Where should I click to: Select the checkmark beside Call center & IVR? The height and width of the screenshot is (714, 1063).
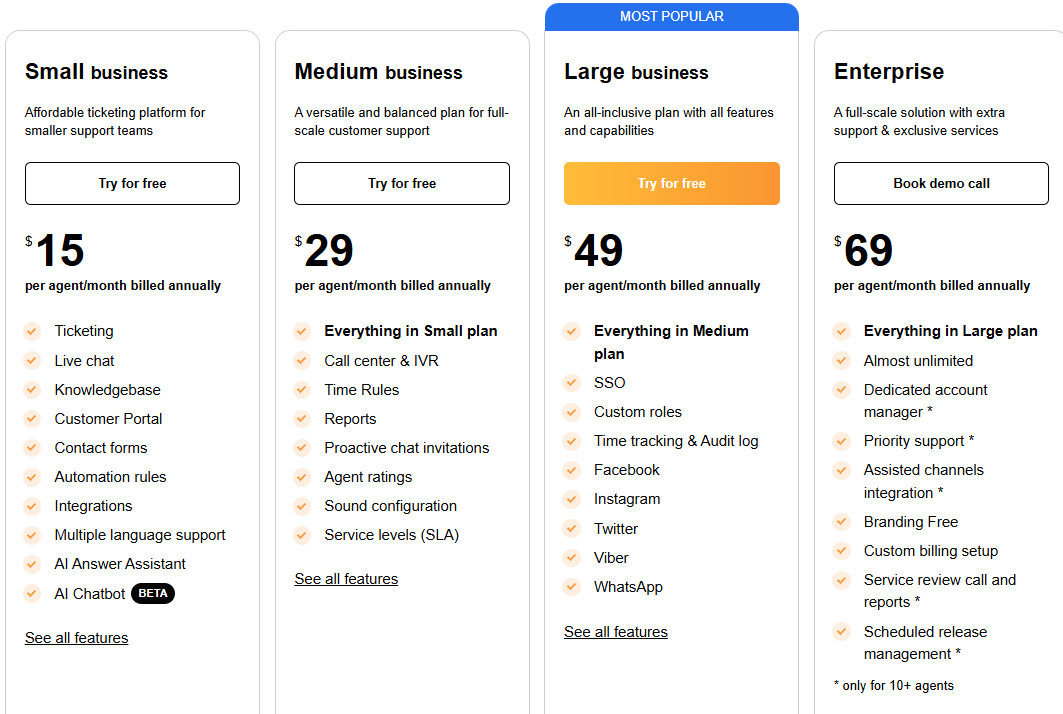pyautogui.click(x=302, y=360)
